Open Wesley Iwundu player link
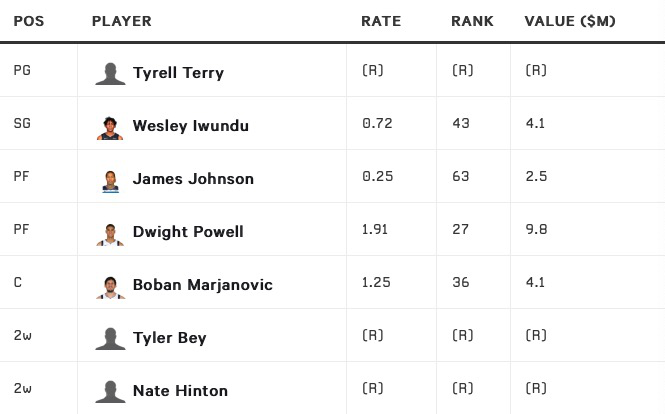This screenshot has width=665, height=414. pos(190,126)
